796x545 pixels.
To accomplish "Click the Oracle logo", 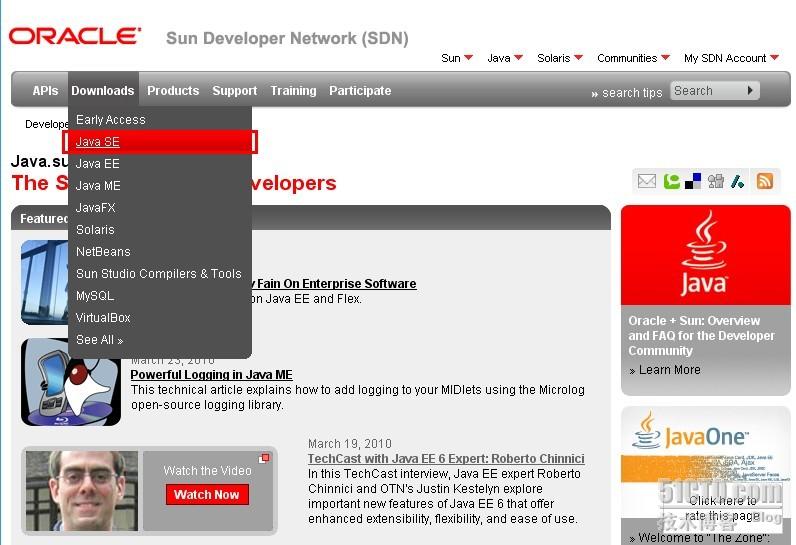I will [75, 36].
